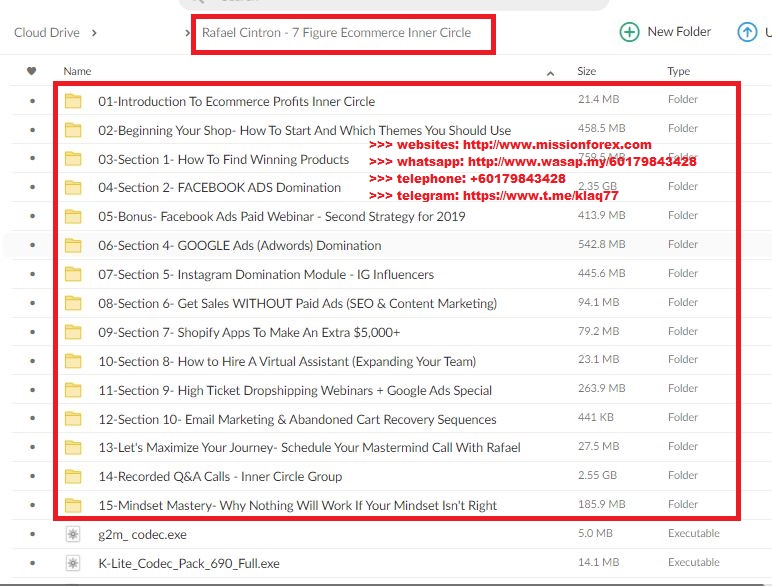
Task: Click the favorites heart column icon
Action: (x=32, y=71)
